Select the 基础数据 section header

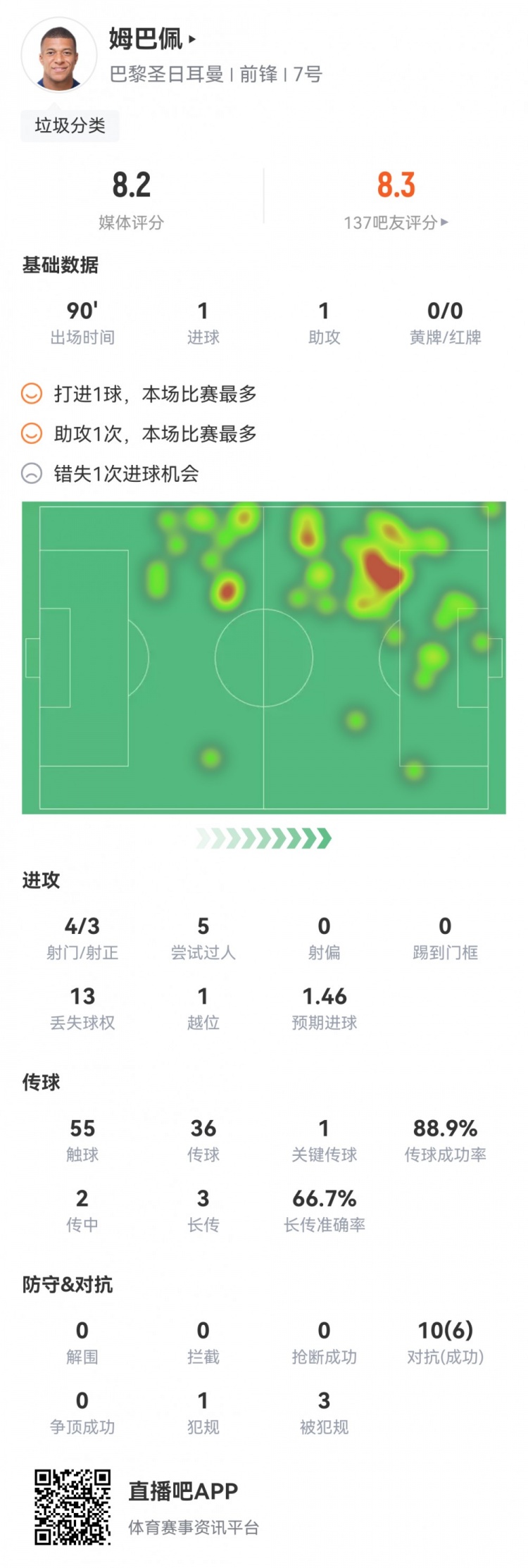pos(61,265)
